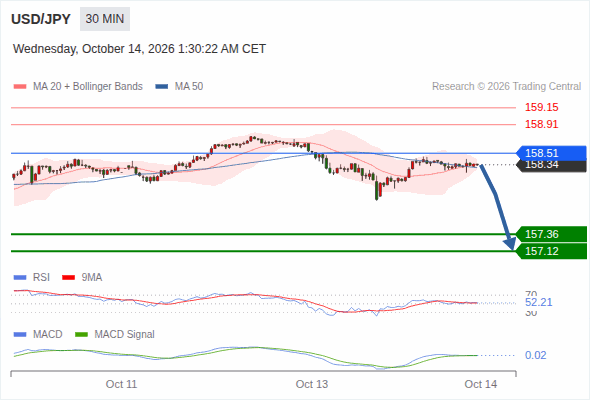Click the date line 'Wednesday, October 14, 2026 1:30:22 AM CET'
This screenshot has width=590, height=400.
click(x=139, y=49)
